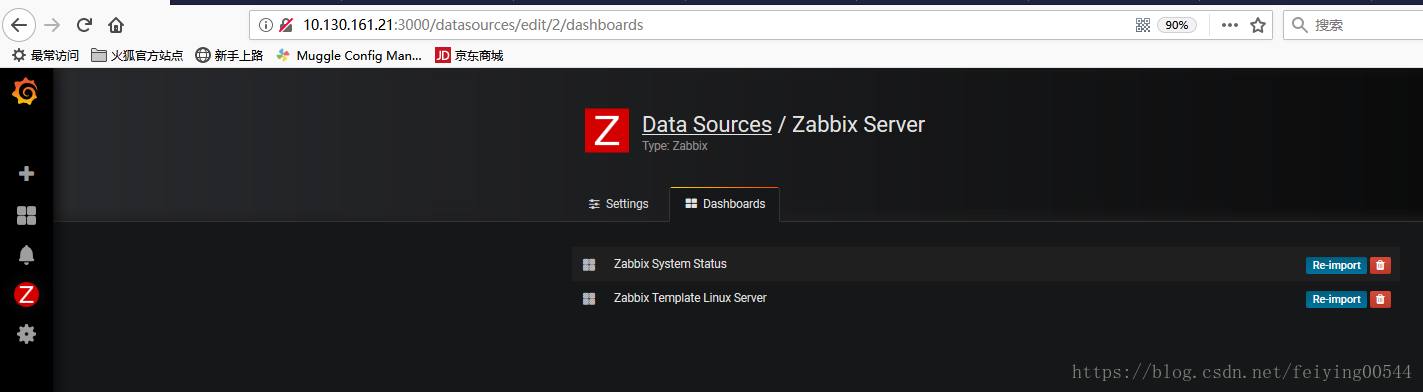The image size is (1423, 392).
Task: Go to the browser home page
Action: [x=117, y=25]
